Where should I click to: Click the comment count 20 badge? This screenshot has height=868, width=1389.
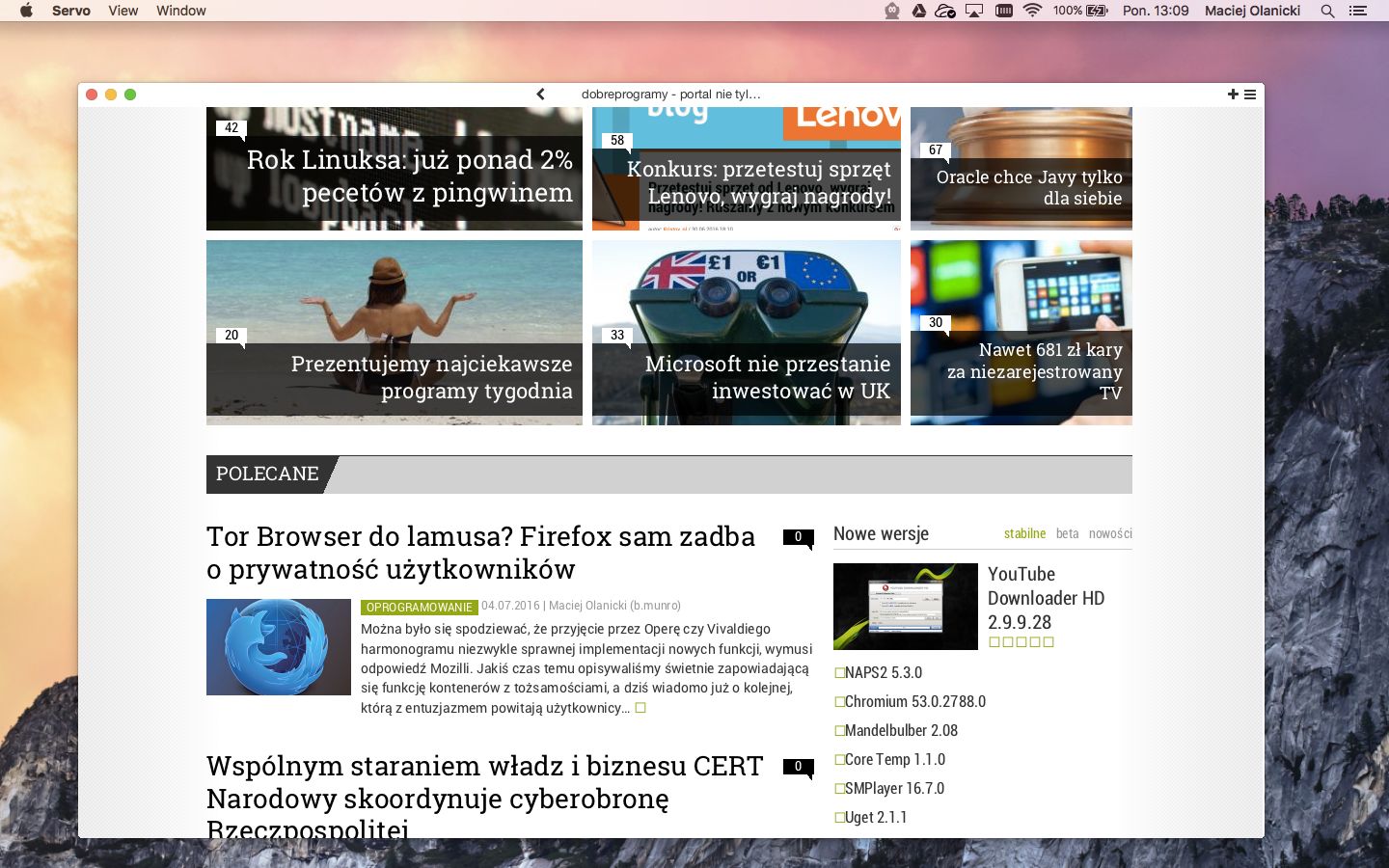pyautogui.click(x=231, y=336)
